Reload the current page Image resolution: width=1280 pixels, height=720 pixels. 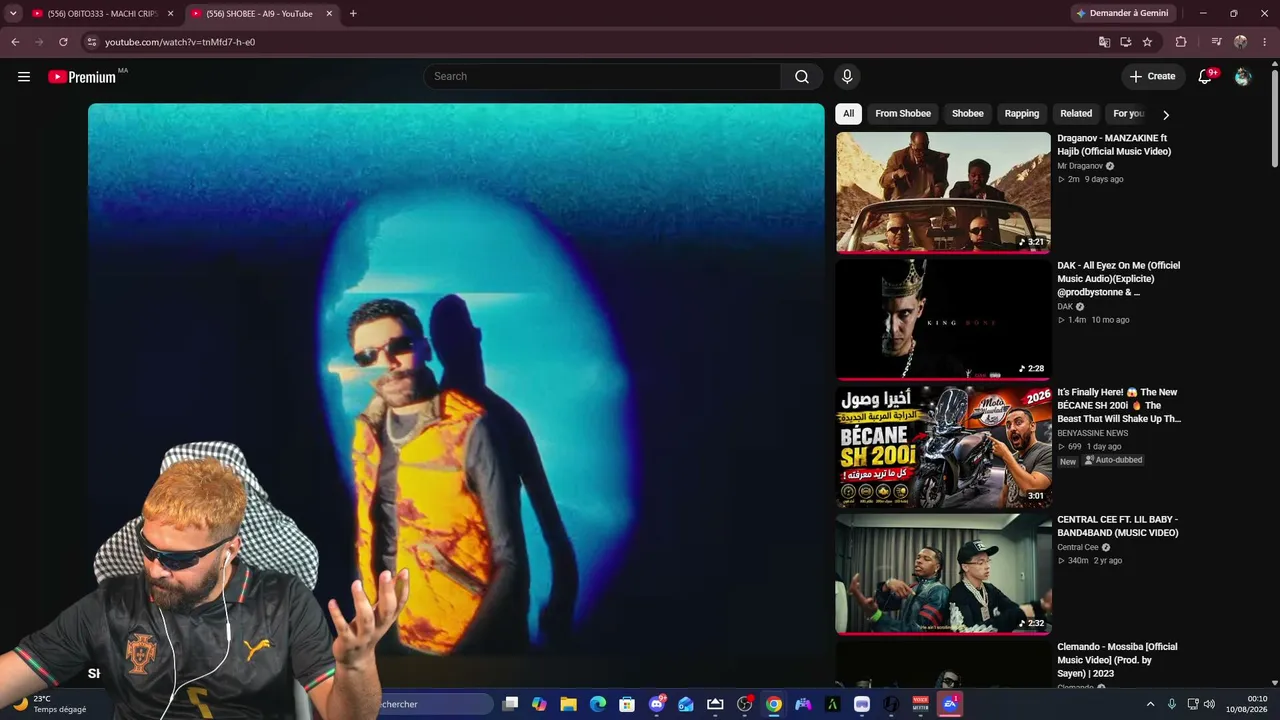tap(63, 42)
